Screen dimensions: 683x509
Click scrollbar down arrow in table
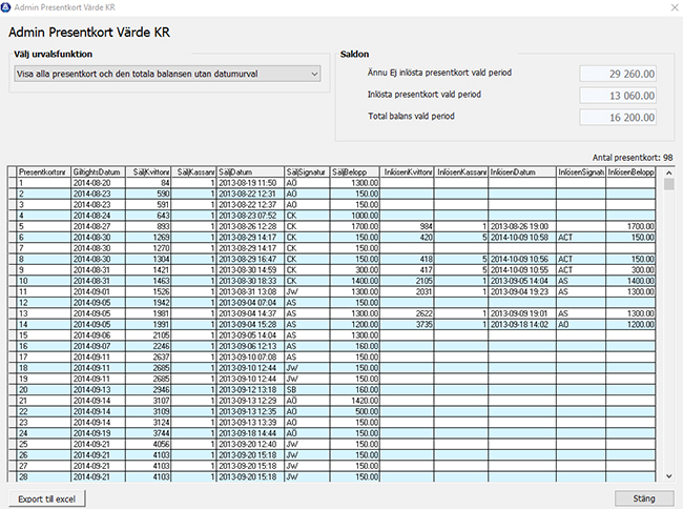pos(669,476)
